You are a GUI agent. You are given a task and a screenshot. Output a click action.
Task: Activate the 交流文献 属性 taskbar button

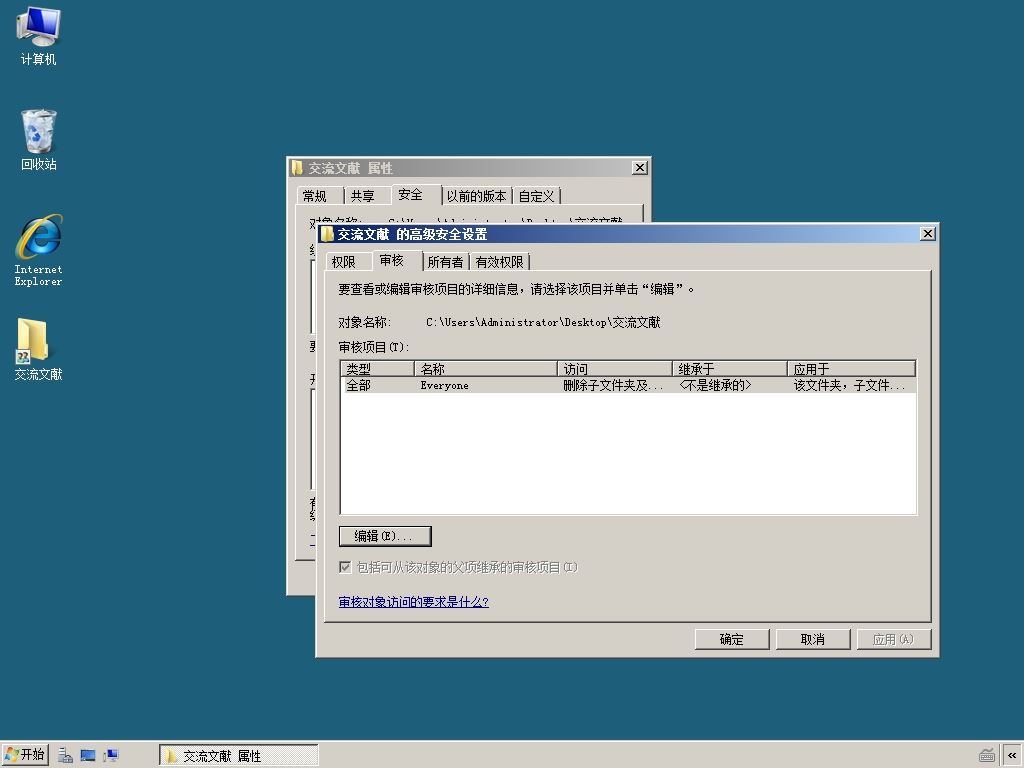(238, 756)
